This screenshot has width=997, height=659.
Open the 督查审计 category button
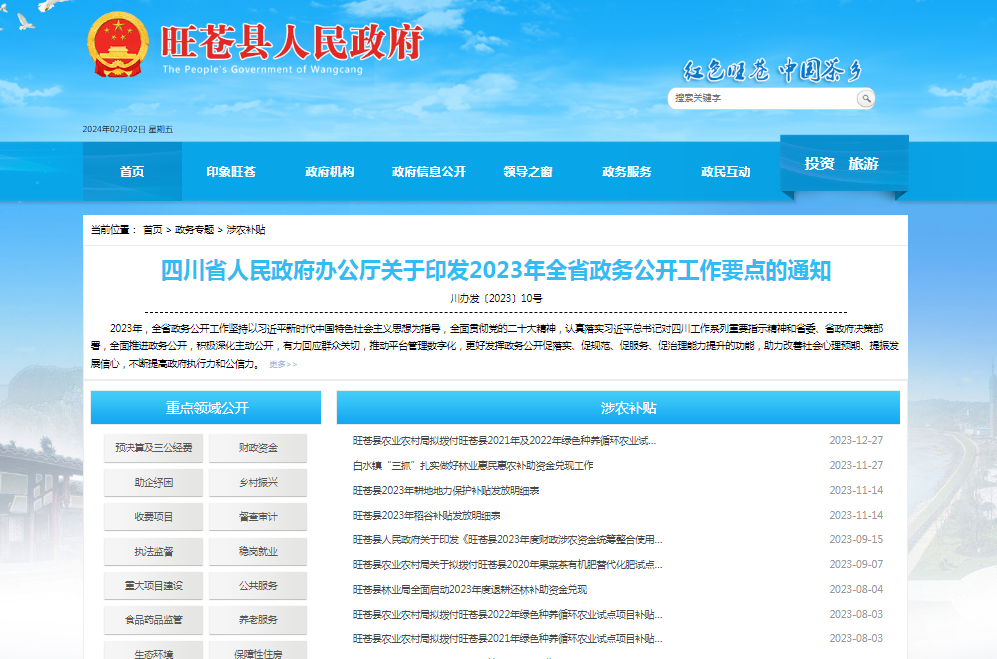click(x=258, y=517)
